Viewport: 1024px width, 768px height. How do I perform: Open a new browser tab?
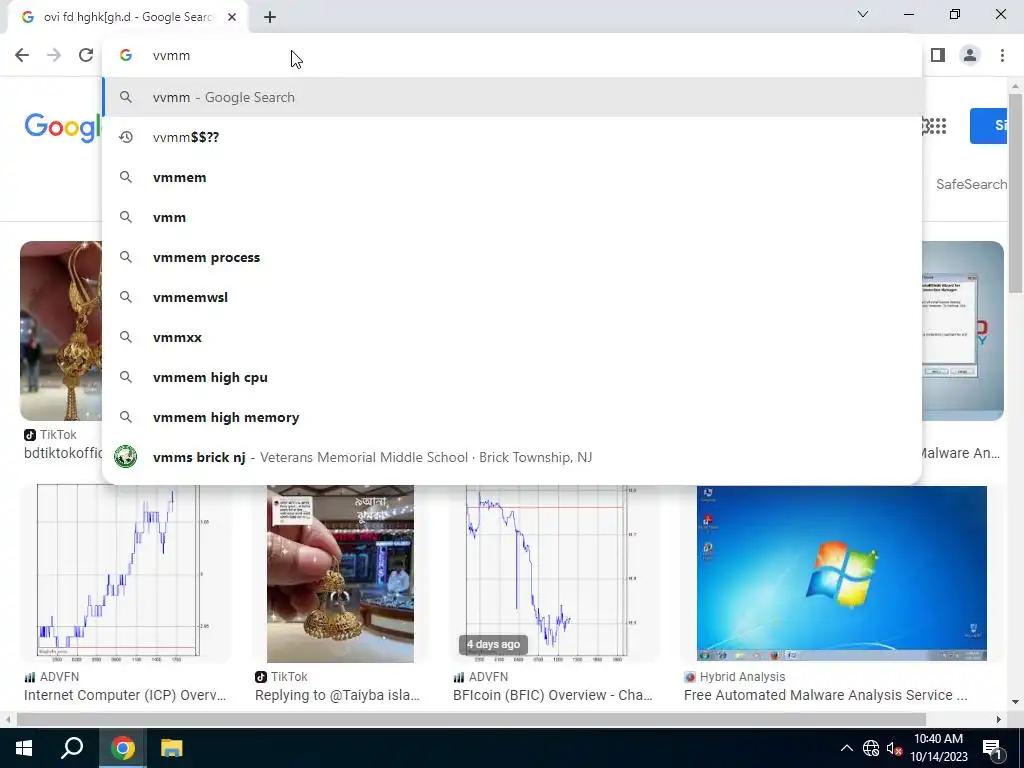(x=270, y=17)
